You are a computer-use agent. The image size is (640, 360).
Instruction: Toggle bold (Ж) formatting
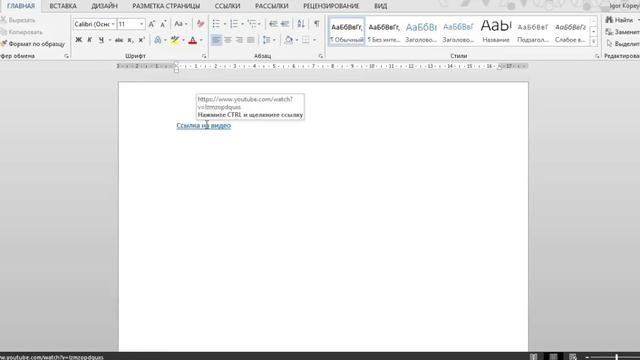coord(78,40)
